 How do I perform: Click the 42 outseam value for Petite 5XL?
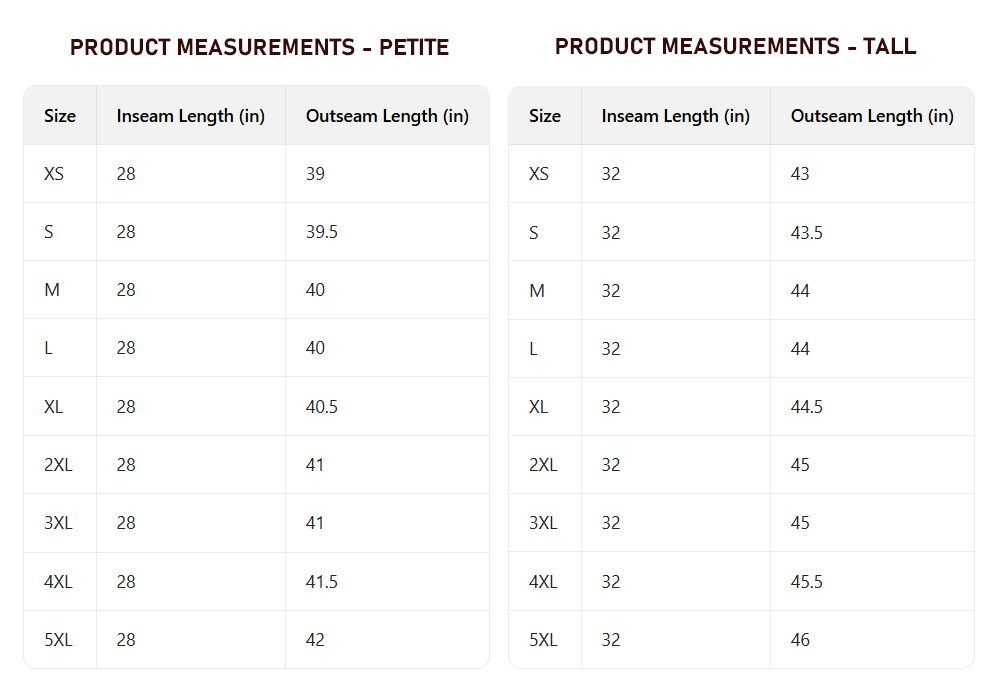click(315, 639)
